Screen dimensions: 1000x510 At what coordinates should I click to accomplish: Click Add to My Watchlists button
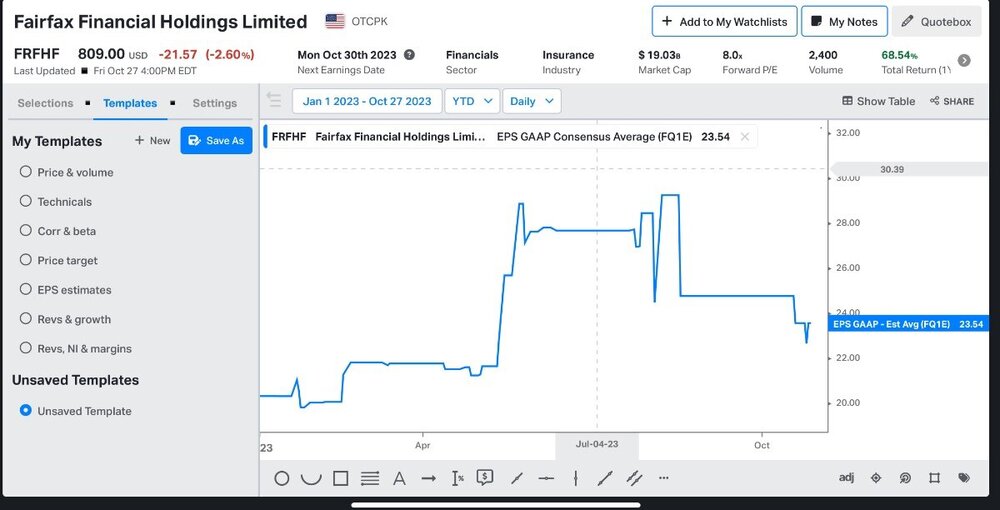[724, 22]
